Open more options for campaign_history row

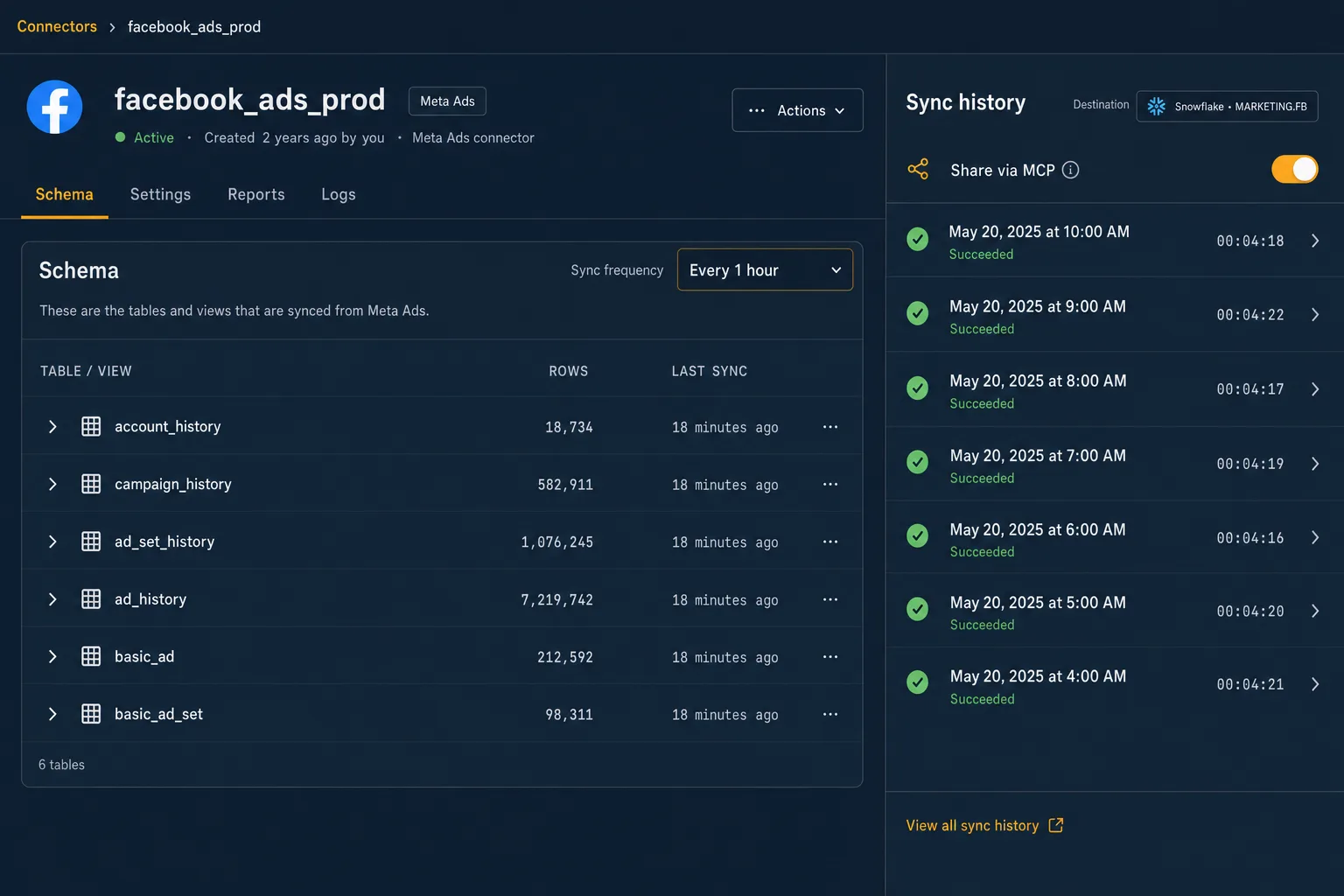(830, 484)
